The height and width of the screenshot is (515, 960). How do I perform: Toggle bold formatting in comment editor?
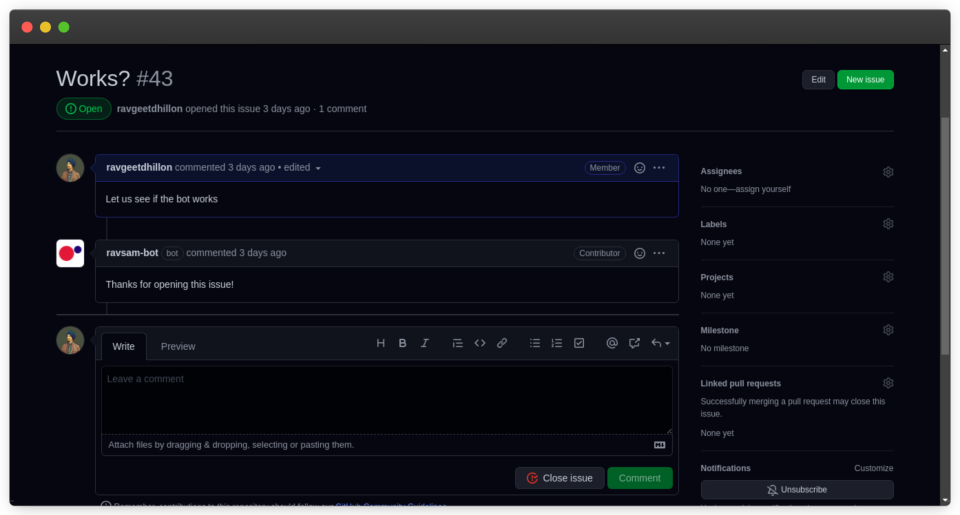click(402, 343)
